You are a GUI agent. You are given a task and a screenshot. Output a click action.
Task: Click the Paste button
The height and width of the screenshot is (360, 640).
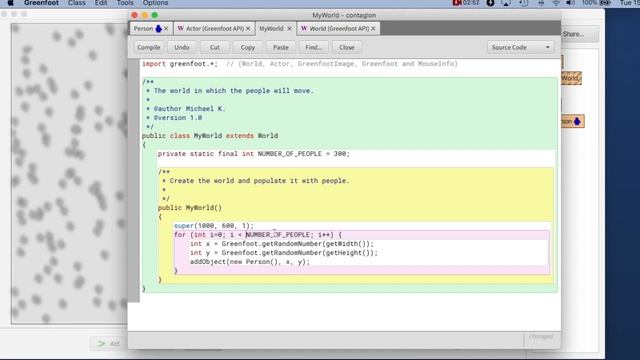pyautogui.click(x=281, y=47)
